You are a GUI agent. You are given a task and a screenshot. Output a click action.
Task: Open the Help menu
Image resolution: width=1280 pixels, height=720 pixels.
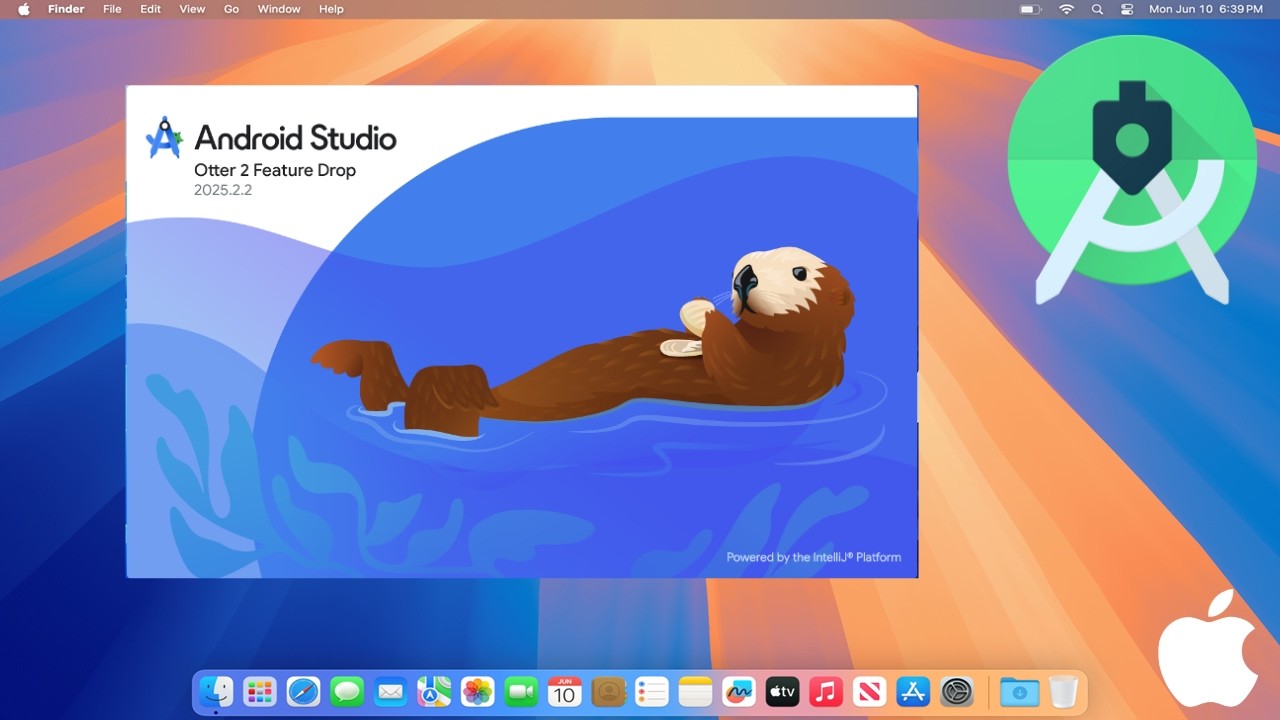click(331, 9)
